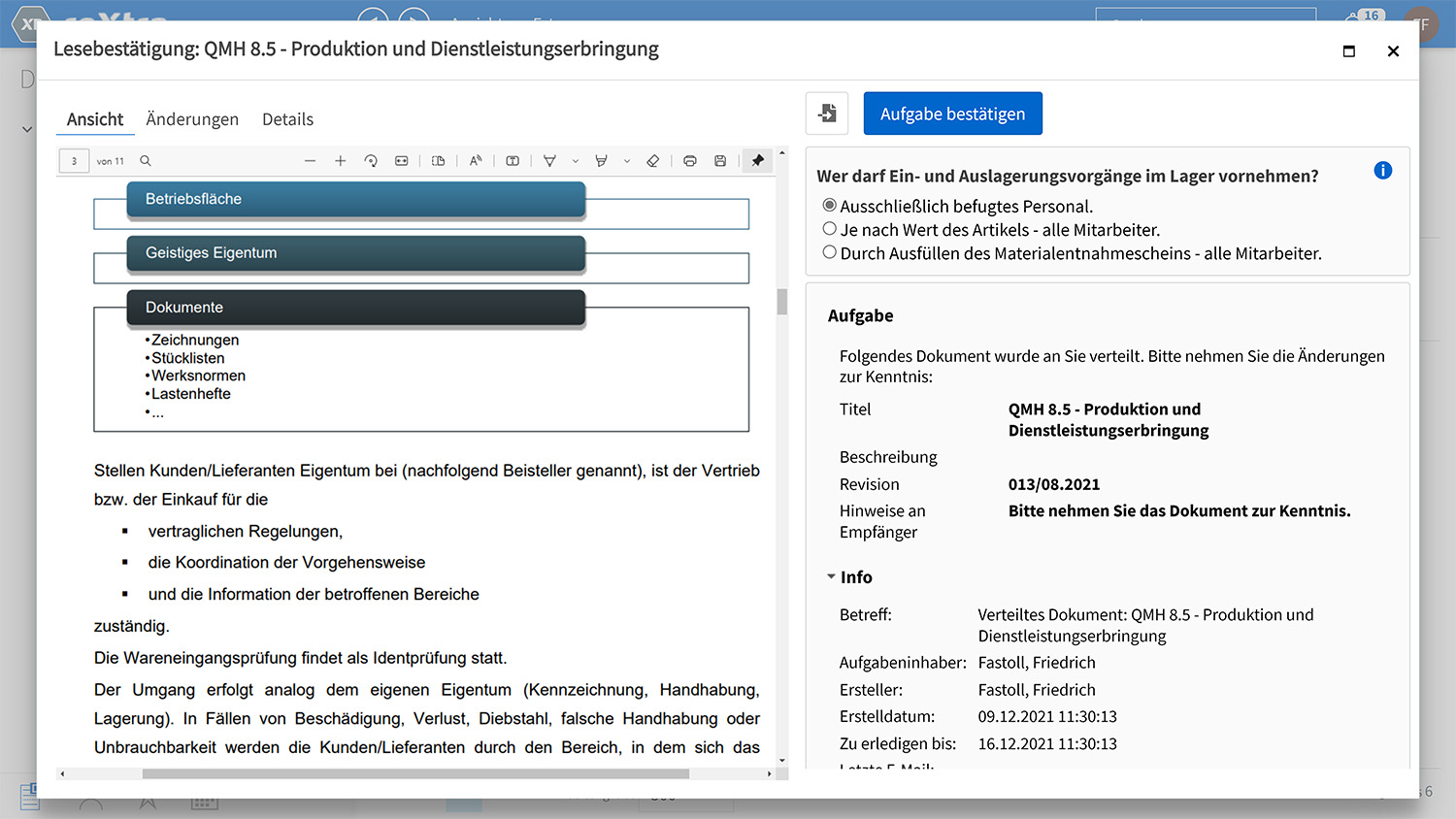Open the blue info icon
Image resolution: width=1456 pixels, height=819 pixels.
(1383, 171)
